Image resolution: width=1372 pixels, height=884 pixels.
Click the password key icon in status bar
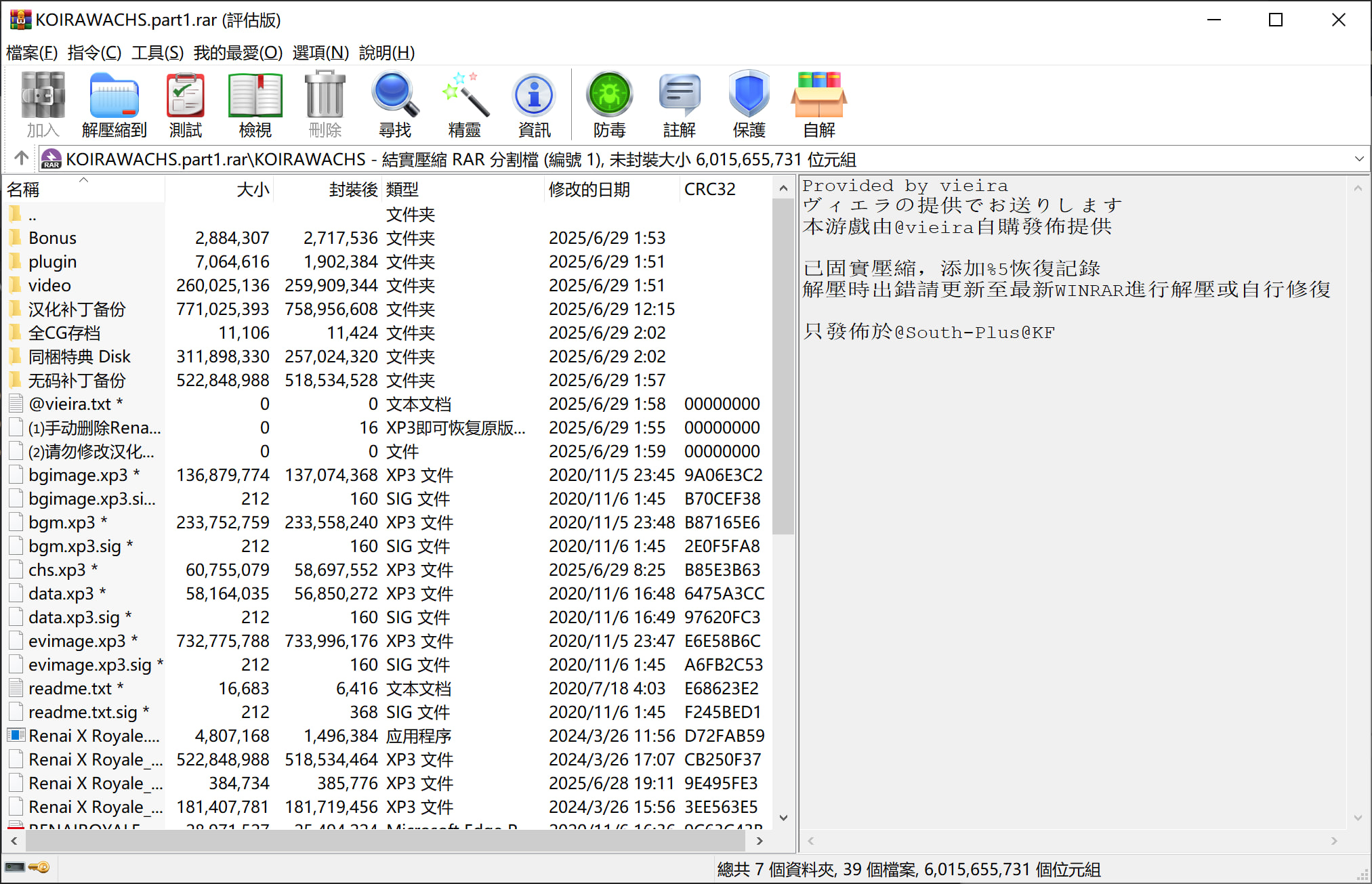pyautogui.click(x=39, y=868)
